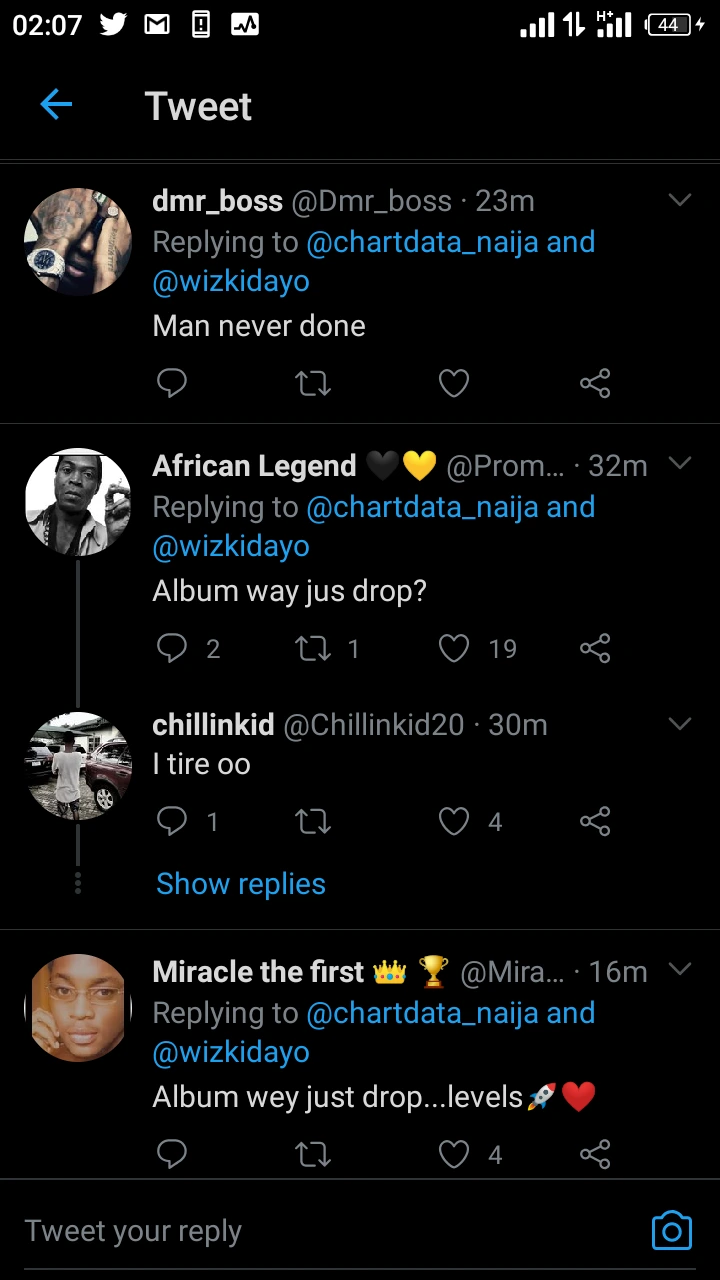View chillinkid's profile avatar

point(78,766)
